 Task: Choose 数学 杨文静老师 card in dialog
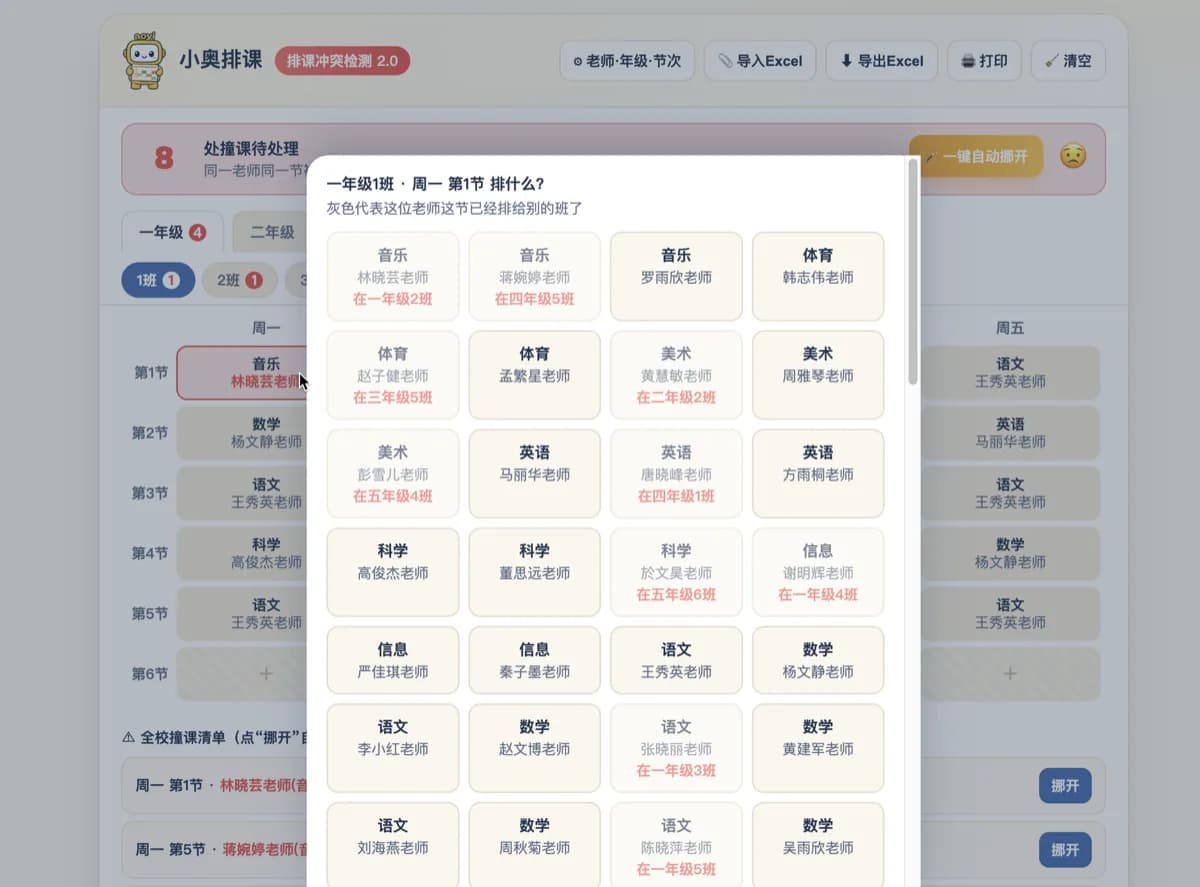tap(818, 660)
